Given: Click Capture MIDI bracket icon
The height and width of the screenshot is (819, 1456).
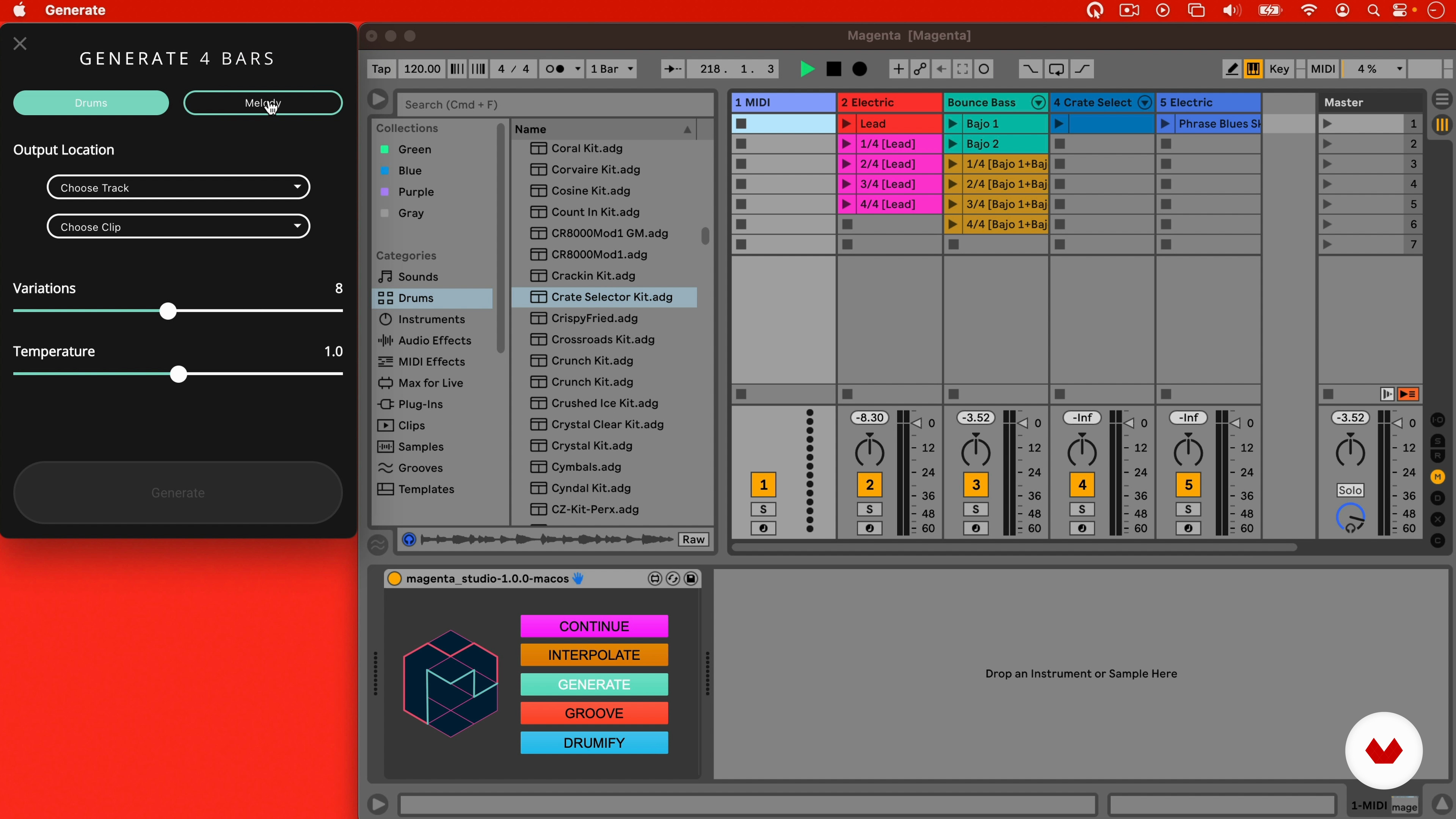Looking at the screenshot, I should 963,69.
